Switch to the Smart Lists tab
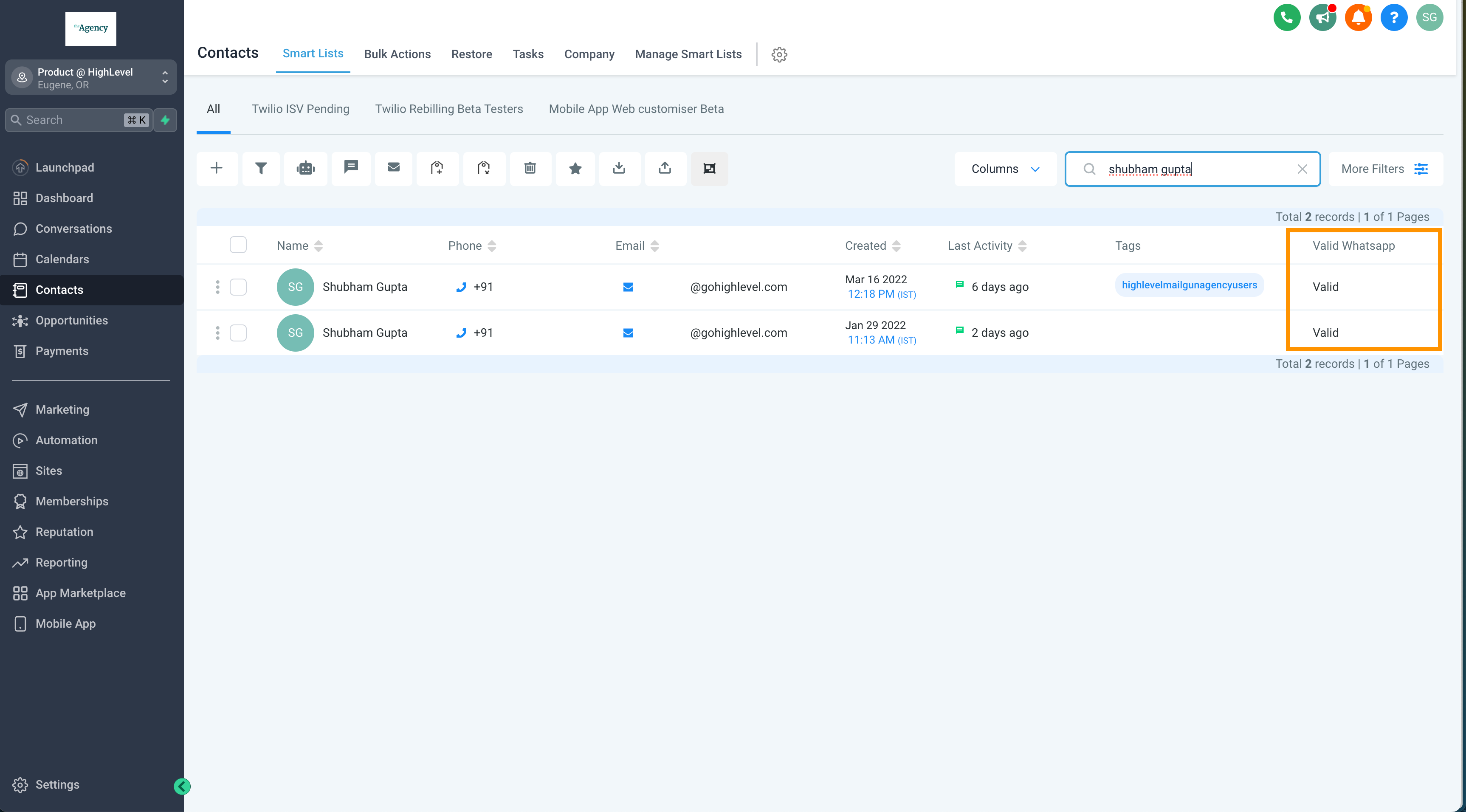This screenshot has height=812, width=1466. (x=313, y=54)
